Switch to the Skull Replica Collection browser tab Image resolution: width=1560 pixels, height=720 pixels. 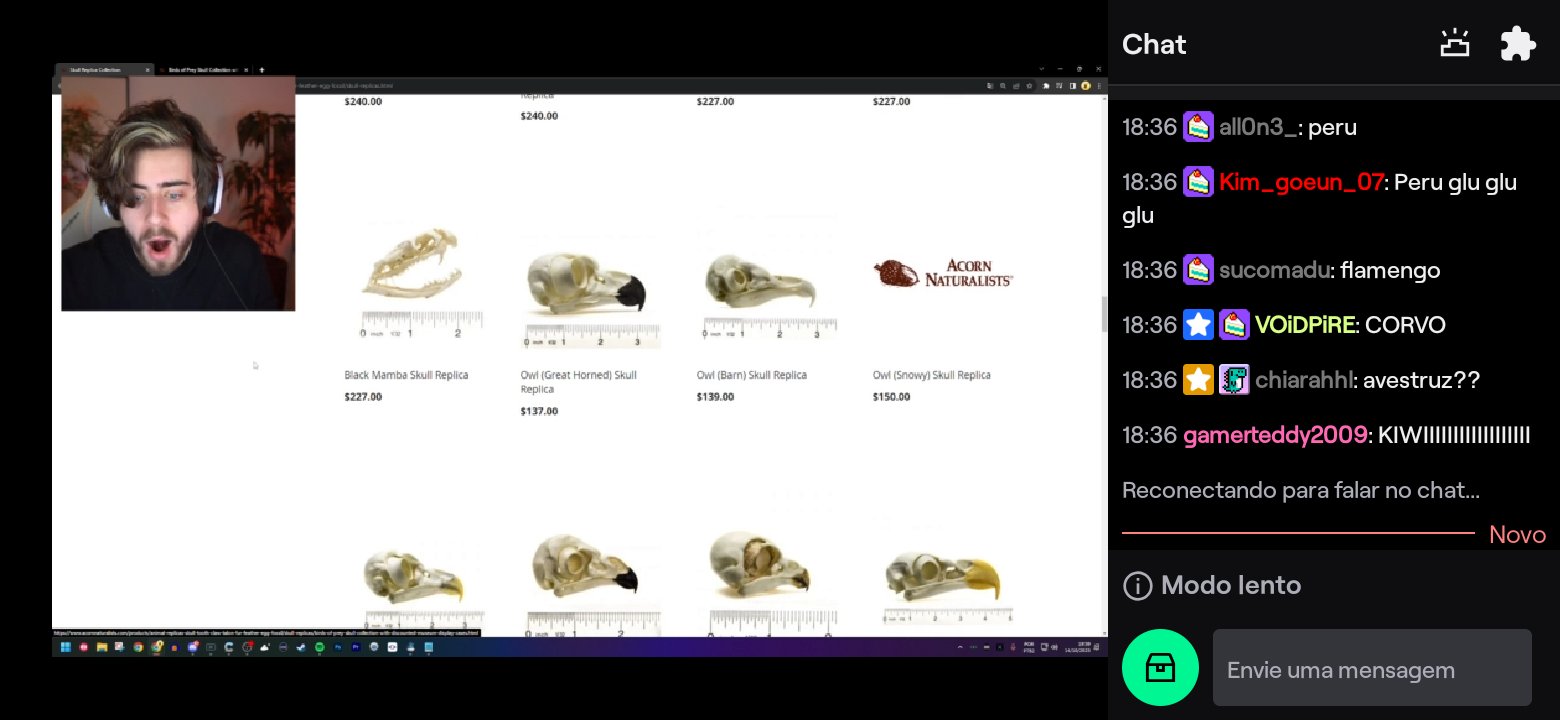click(x=104, y=70)
